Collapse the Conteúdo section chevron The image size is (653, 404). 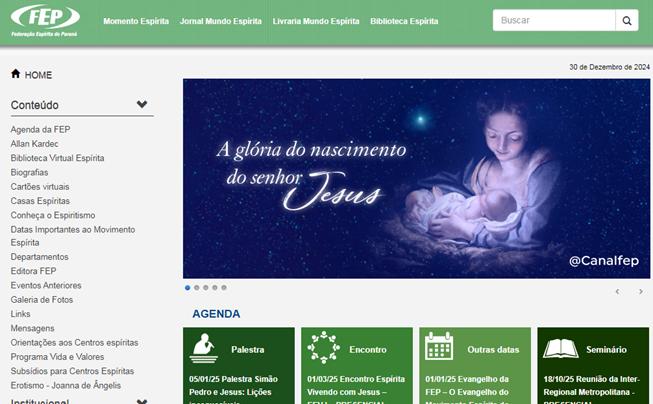[142, 104]
